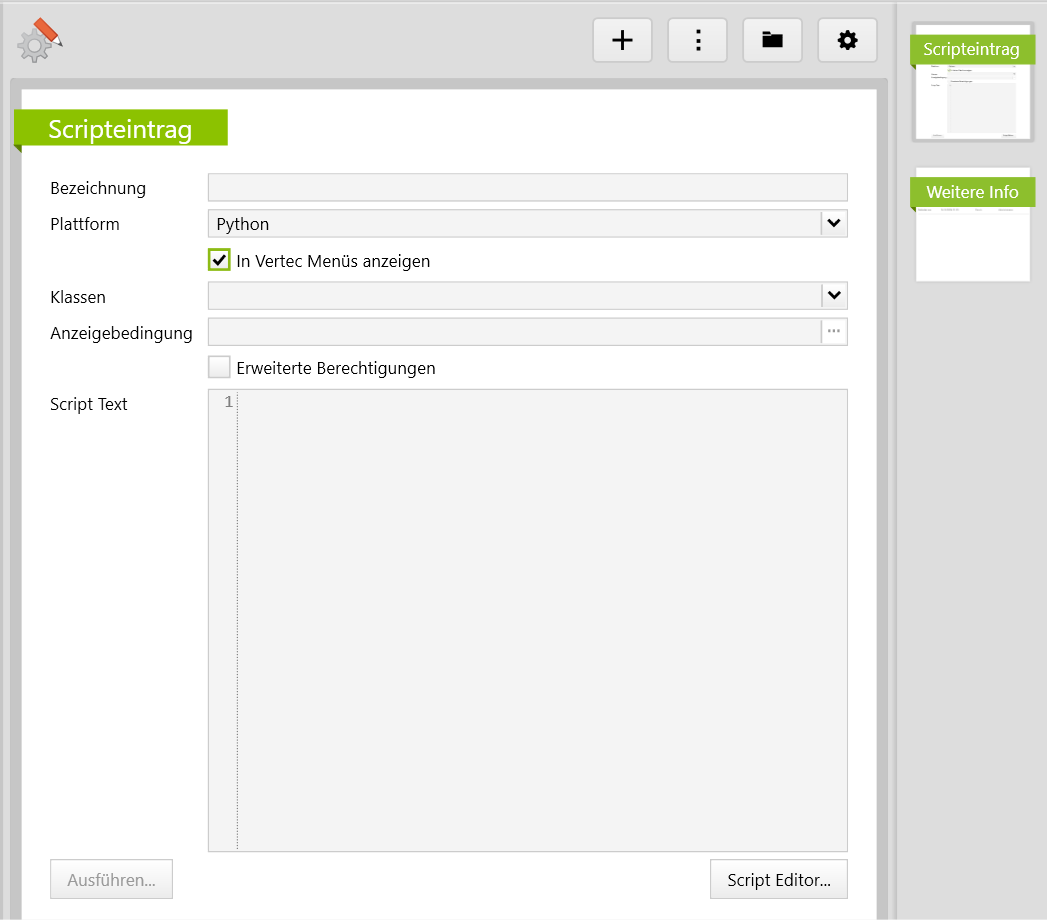Click the Script Editor... button
Image resolution: width=1048 pixels, height=922 pixels.
(778, 880)
